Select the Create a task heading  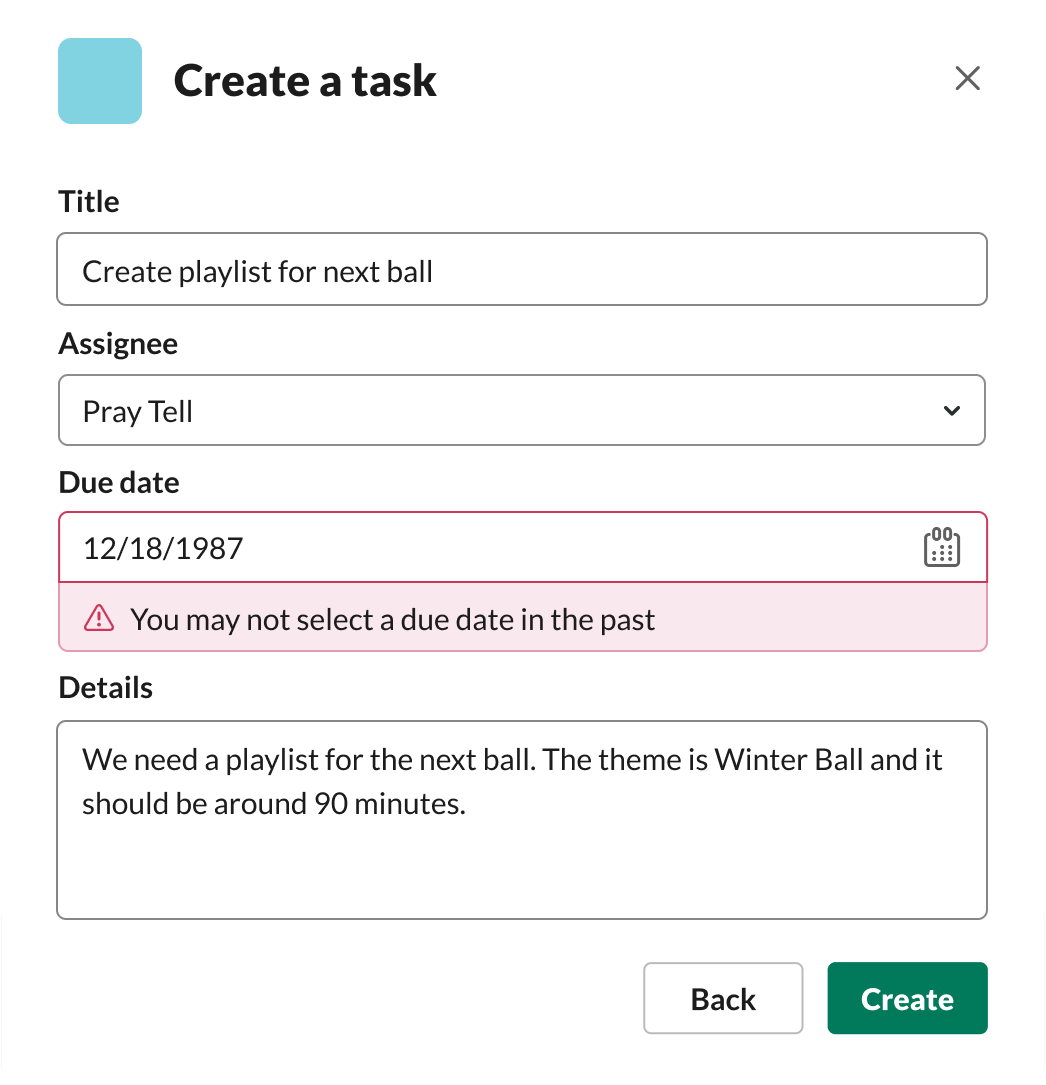[x=306, y=81]
